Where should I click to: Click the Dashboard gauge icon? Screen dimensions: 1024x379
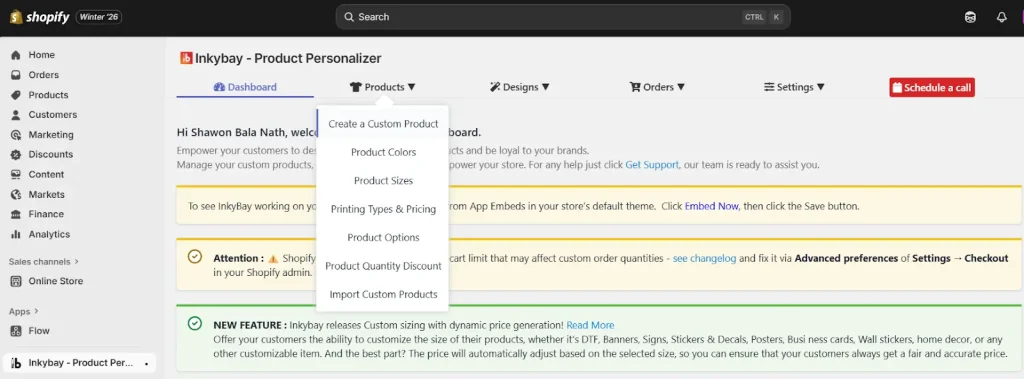point(219,87)
